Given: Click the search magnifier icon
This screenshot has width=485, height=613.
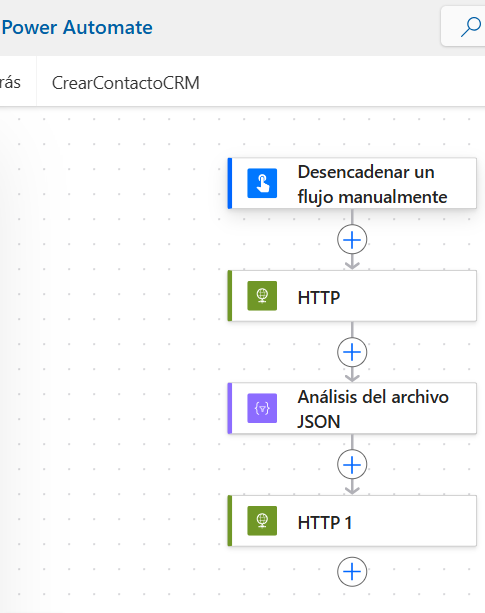Looking at the screenshot, I should coord(471,27).
